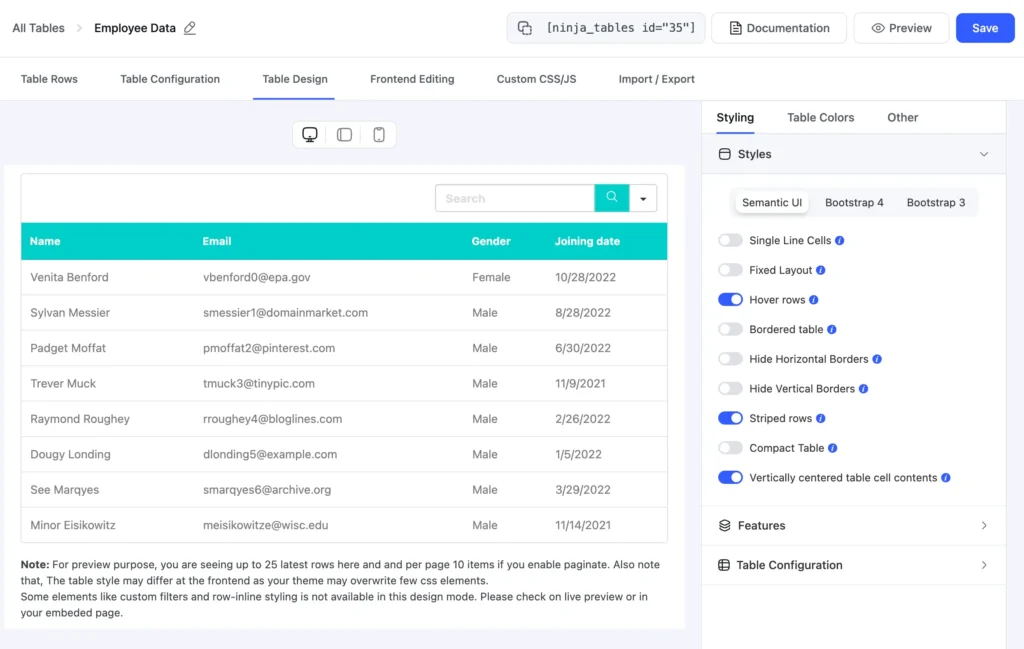The image size is (1024, 649).
Task: Enable the Fixed Layout toggle
Action: pos(730,270)
